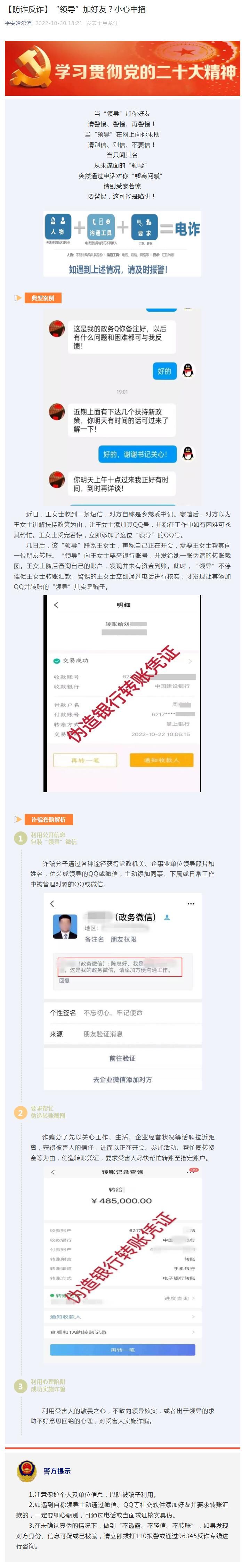Viewport: 242px width, 1568px height.
Task: Tap the back arrow on 转账记录查询
Action: click(53, 1172)
